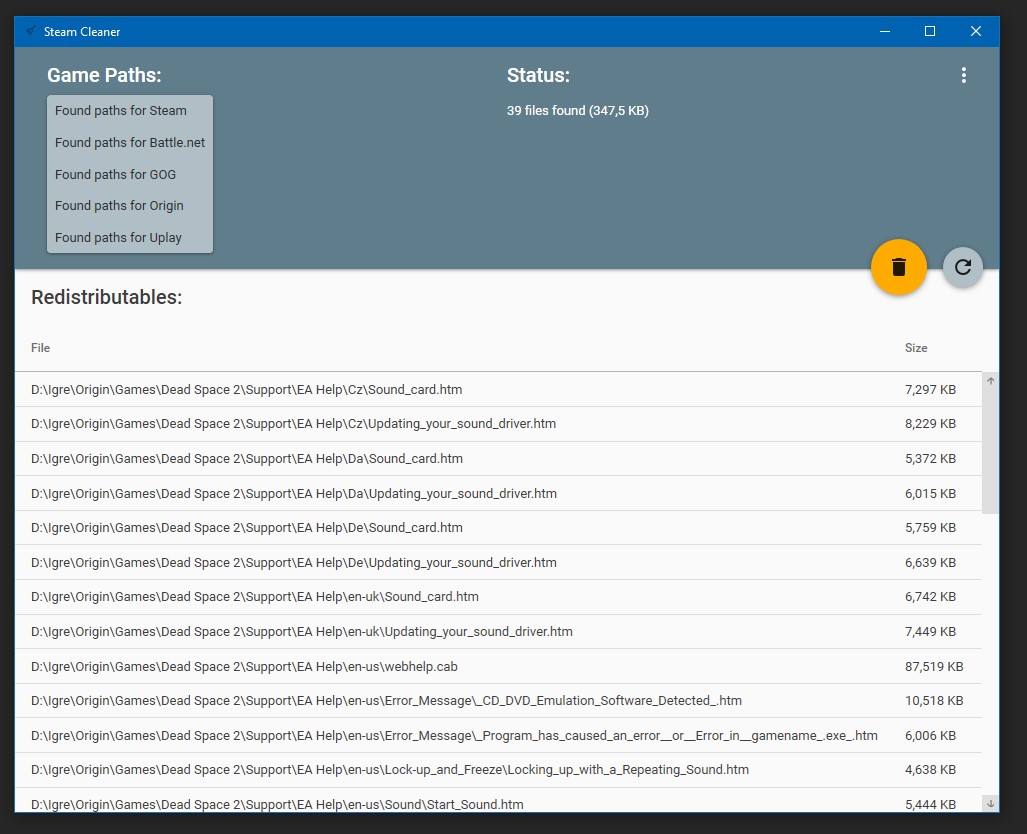Select the Locking_up_with_a_Repeating_Sound.htm row
1027x834 pixels.
tap(498, 770)
